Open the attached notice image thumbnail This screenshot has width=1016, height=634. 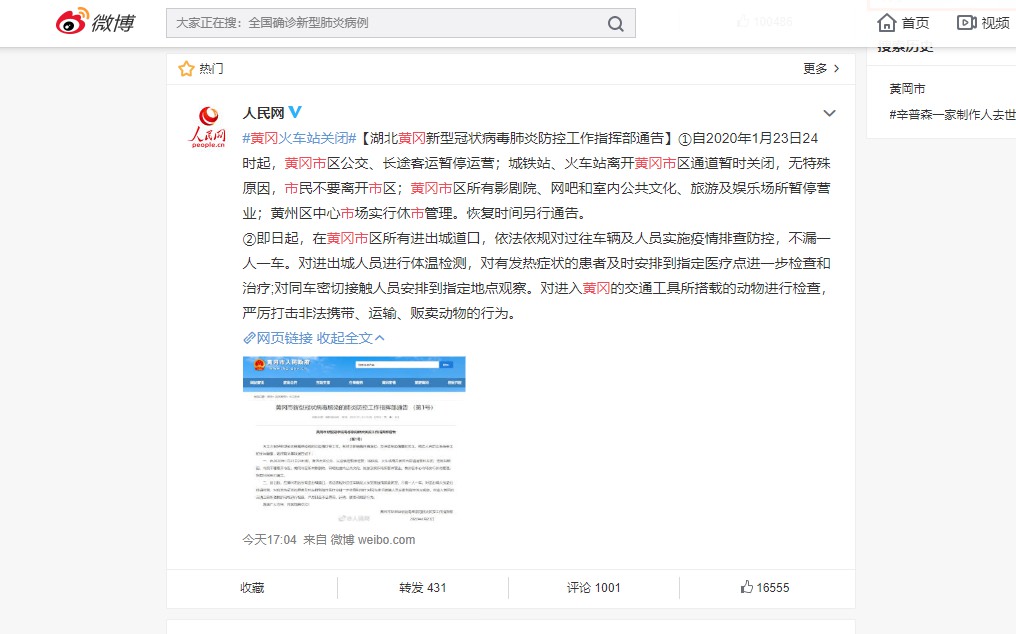354,440
